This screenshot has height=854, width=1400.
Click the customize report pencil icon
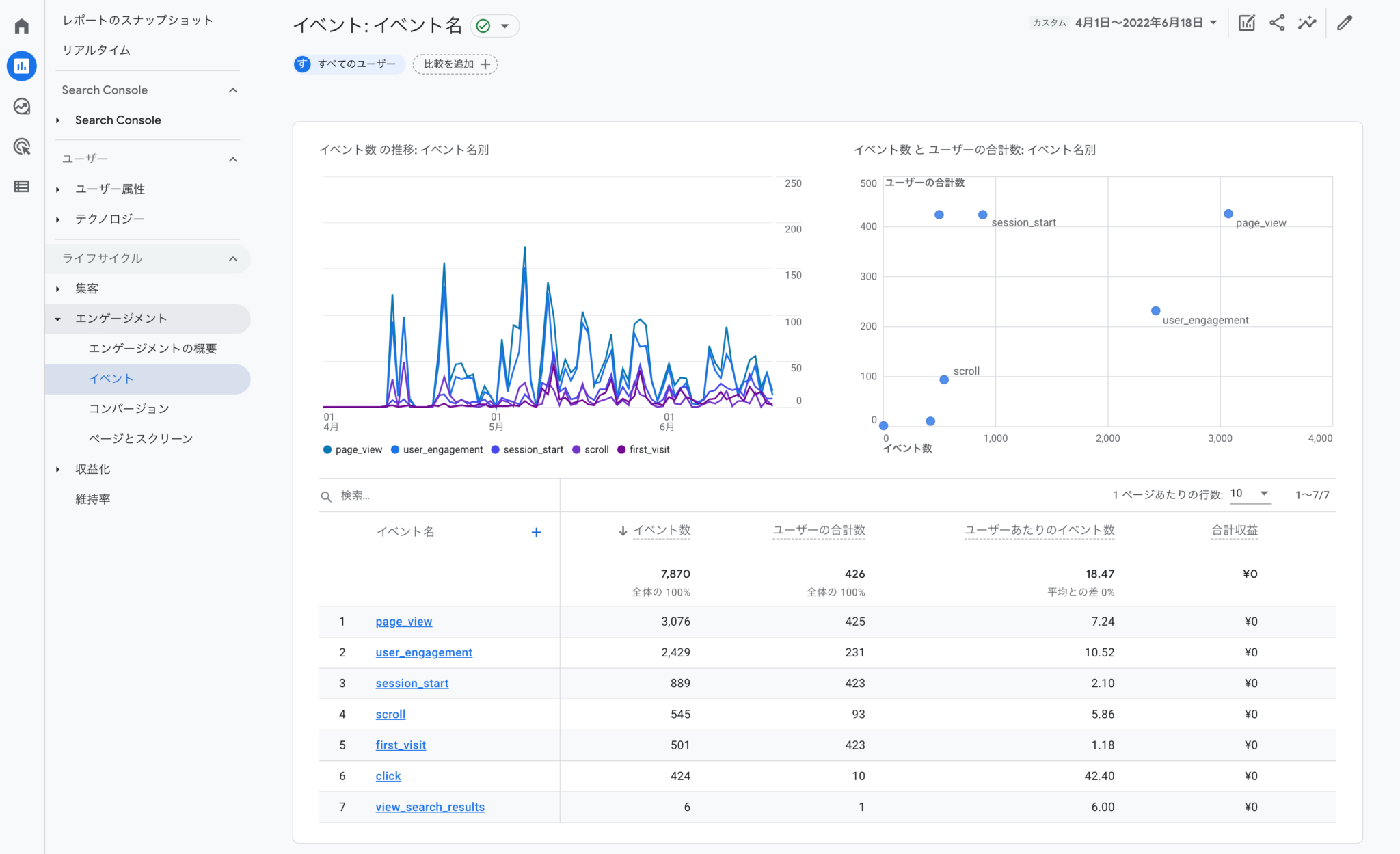point(1344,23)
